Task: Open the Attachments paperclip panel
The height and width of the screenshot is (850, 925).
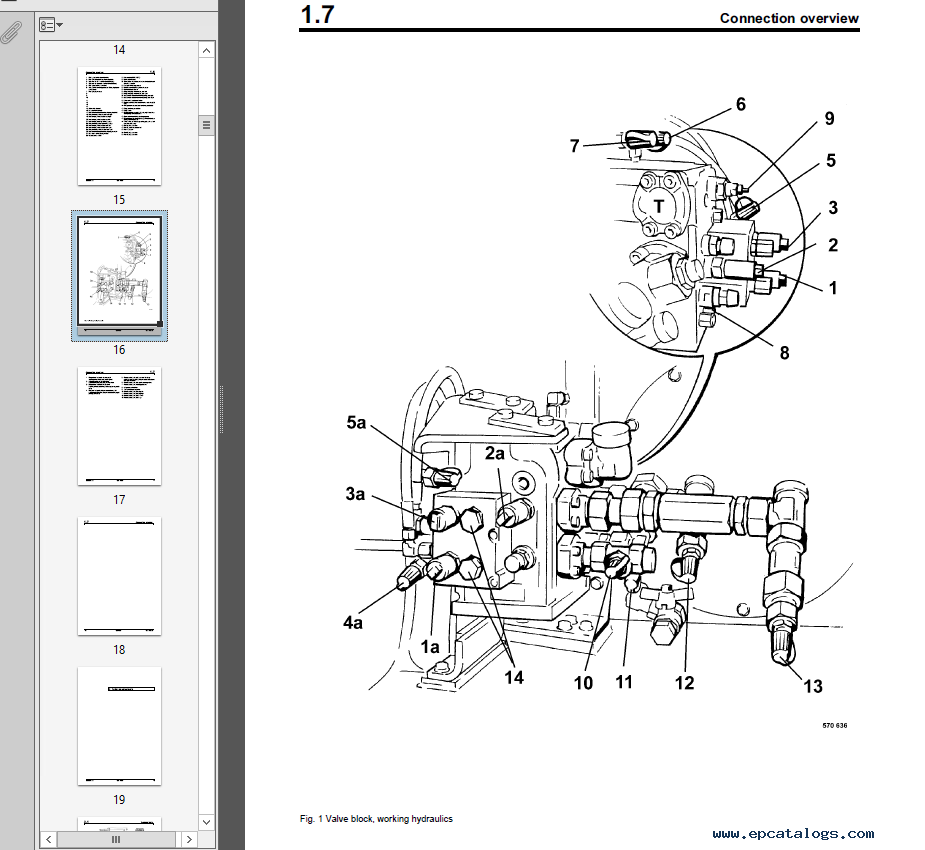Action: 11,32
